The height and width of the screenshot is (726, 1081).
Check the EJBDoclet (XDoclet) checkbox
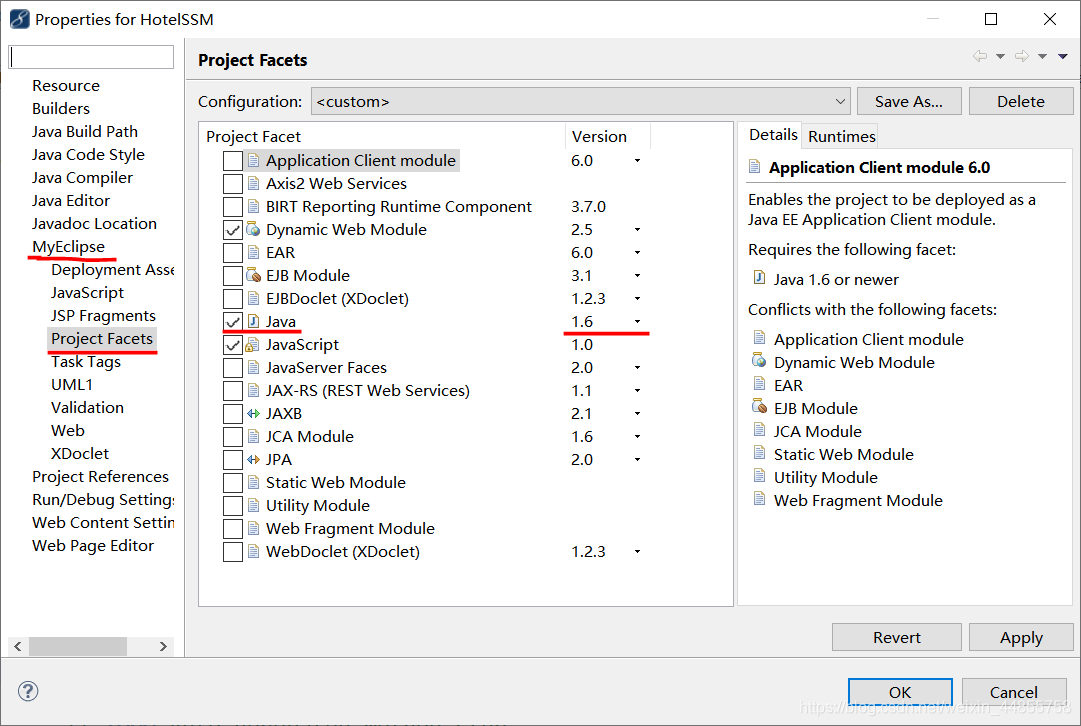[x=232, y=299]
